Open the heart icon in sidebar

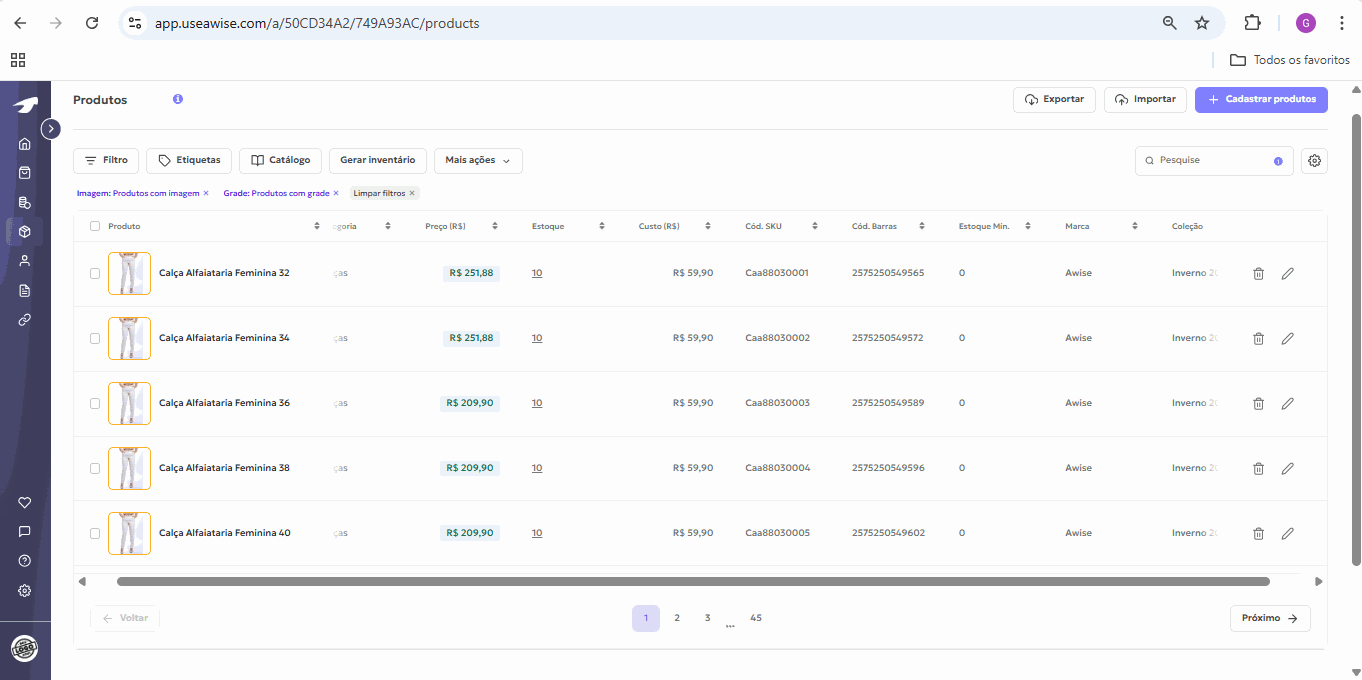(x=25, y=502)
